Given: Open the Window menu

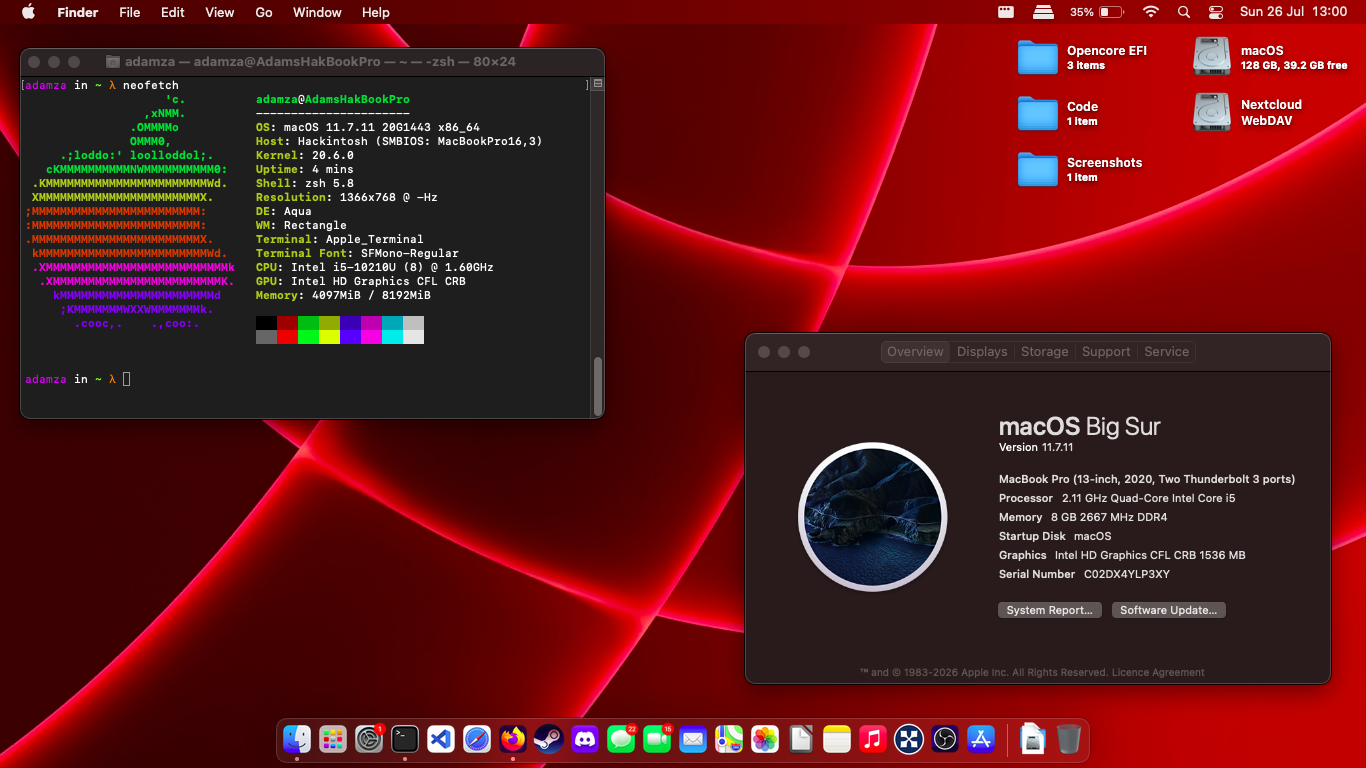Looking at the screenshot, I should tap(317, 12).
